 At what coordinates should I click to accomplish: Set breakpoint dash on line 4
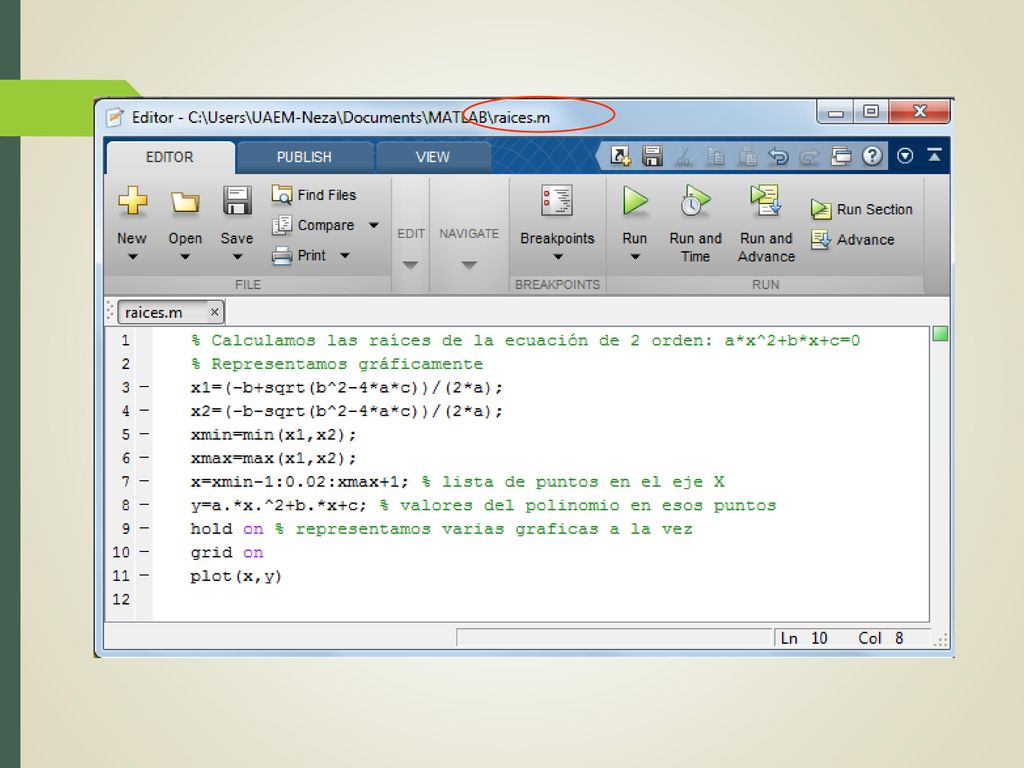pos(144,411)
